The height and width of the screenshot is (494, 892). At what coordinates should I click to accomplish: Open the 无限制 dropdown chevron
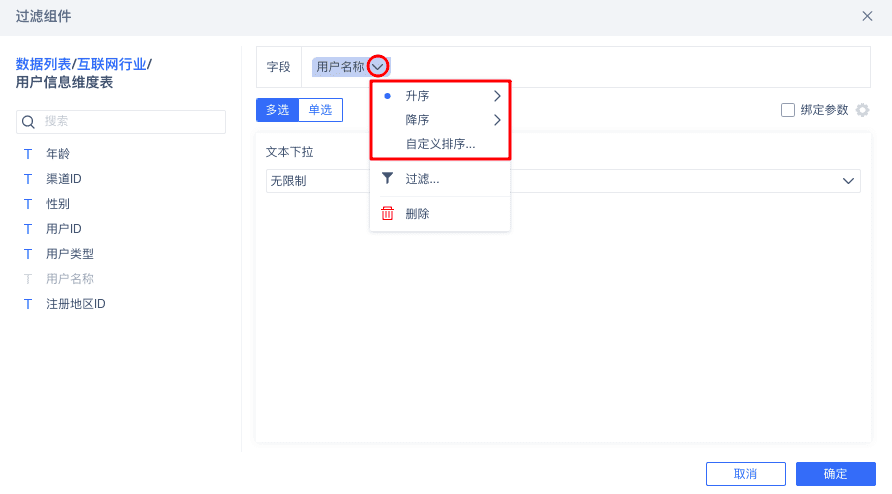pos(849,181)
